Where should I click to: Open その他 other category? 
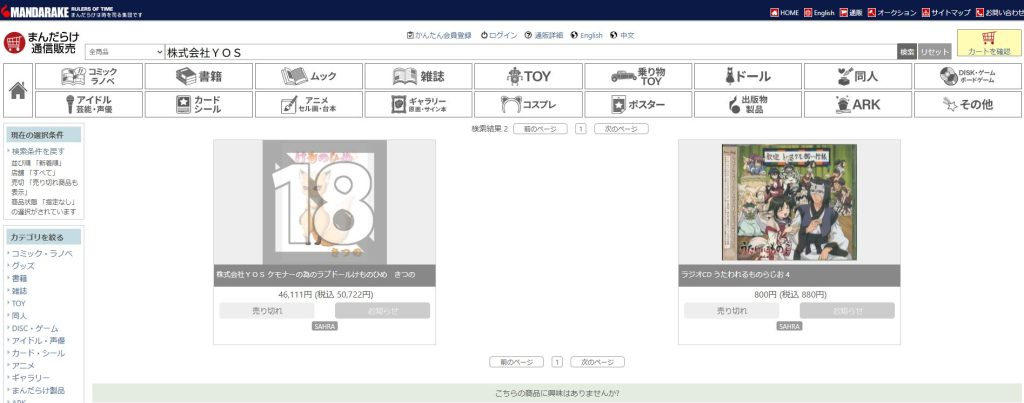[x=968, y=105]
